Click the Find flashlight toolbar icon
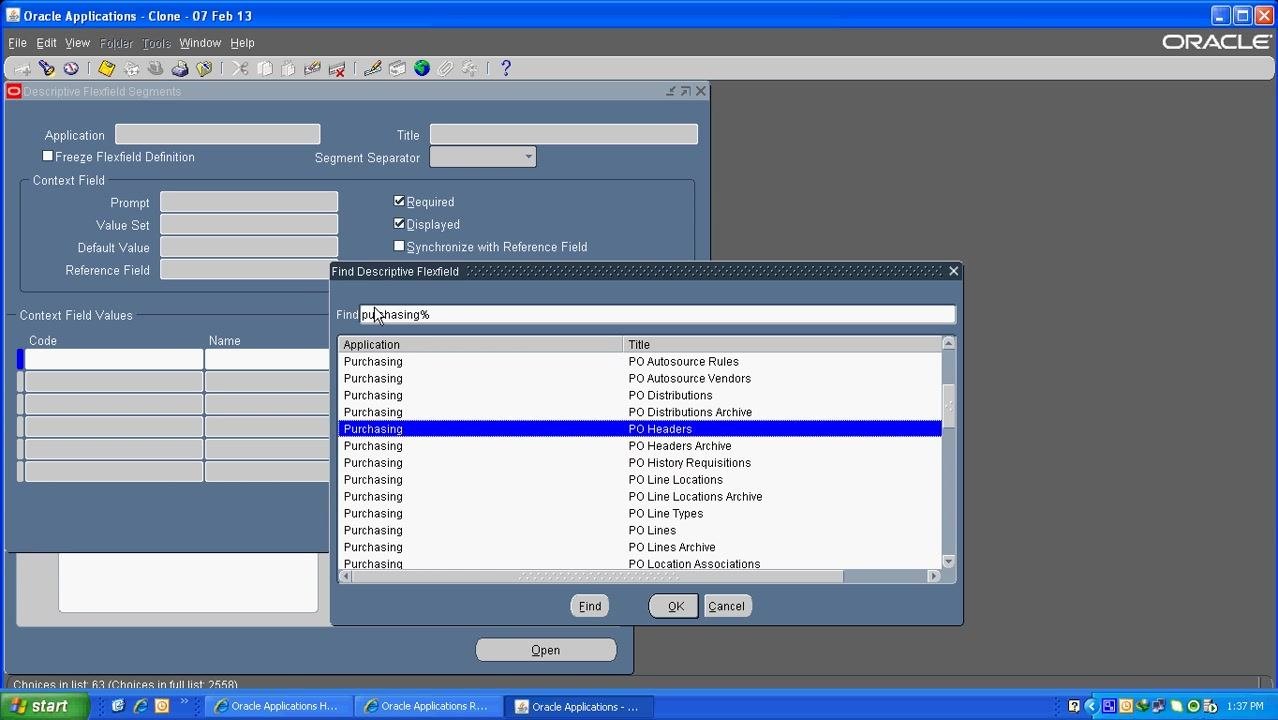1278x720 pixels. coord(47,69)
